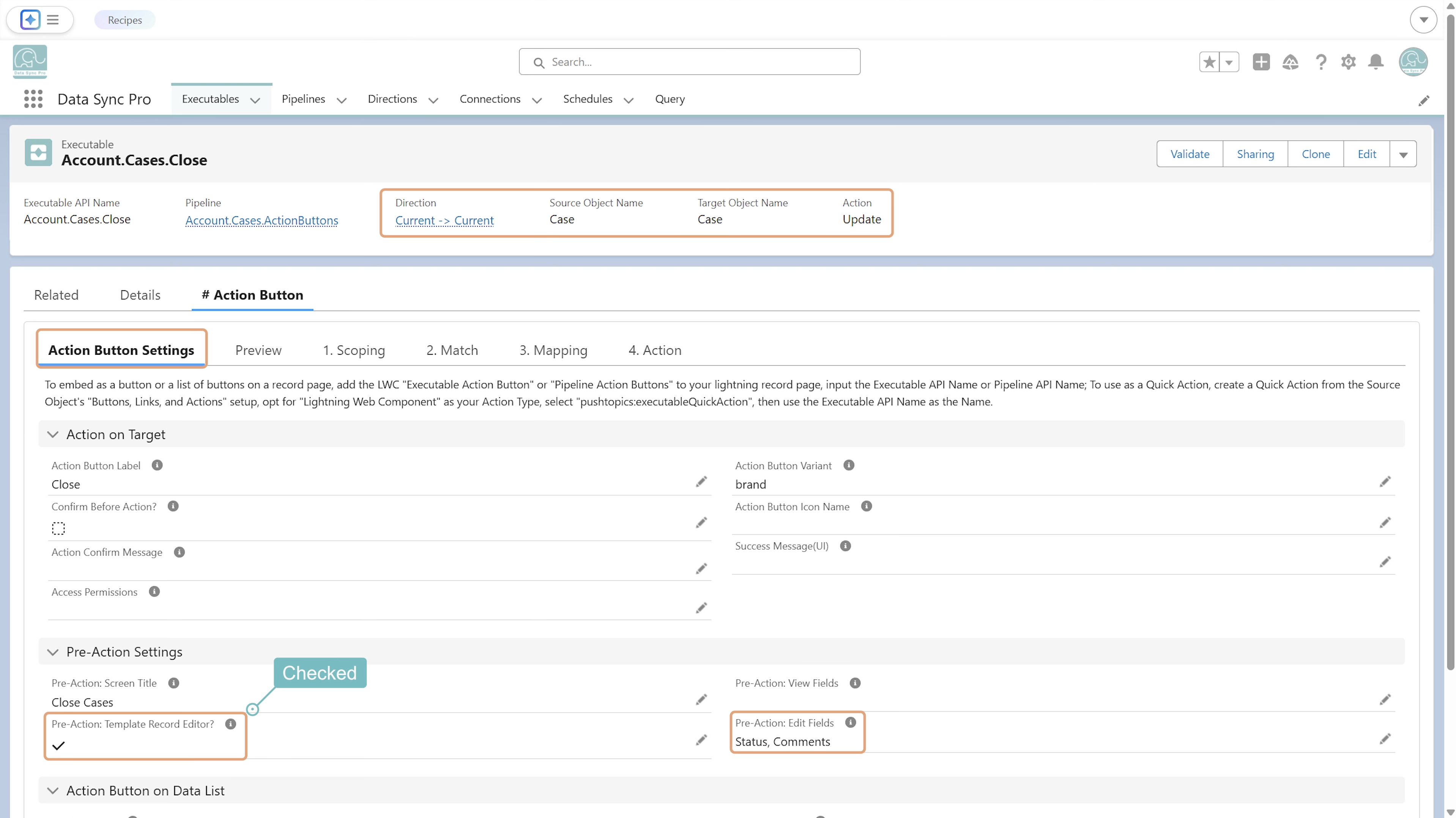Screen dimensions: 1456x818
Task: Open the top-right circular dropdown arrow
Action: 1423,20
